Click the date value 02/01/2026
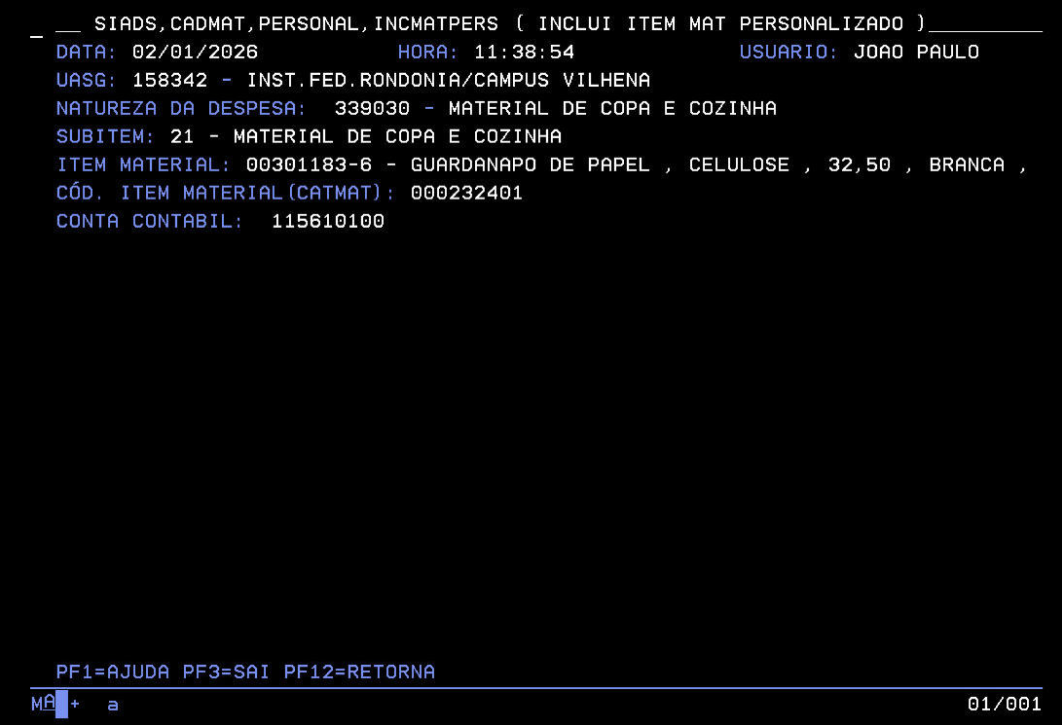Viewport: 1062px width, 725px height. (x=195, y=52)
